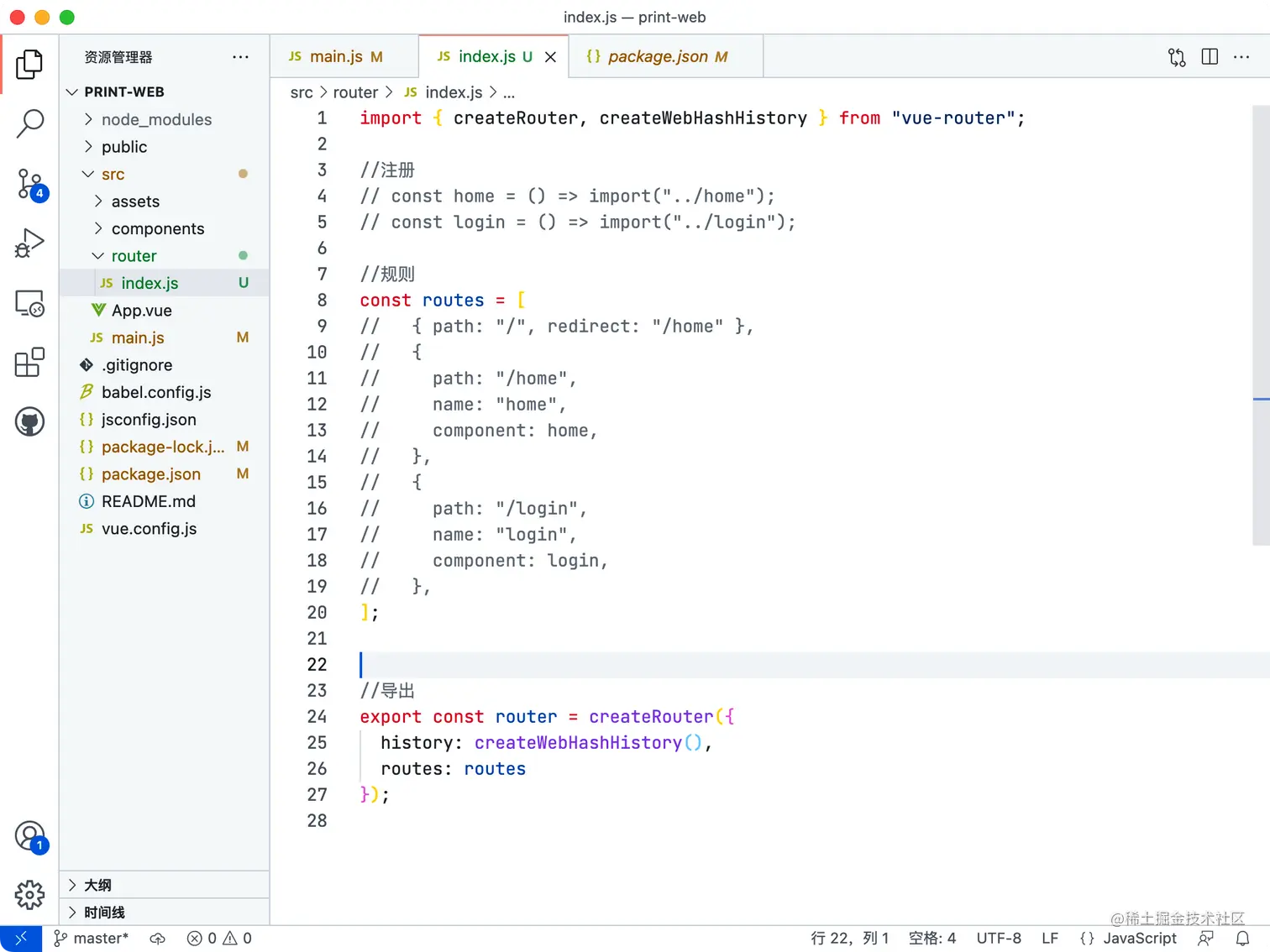Expand the node_modules folder
Screen dimensions: 1270x952
[x=165, y=119]
